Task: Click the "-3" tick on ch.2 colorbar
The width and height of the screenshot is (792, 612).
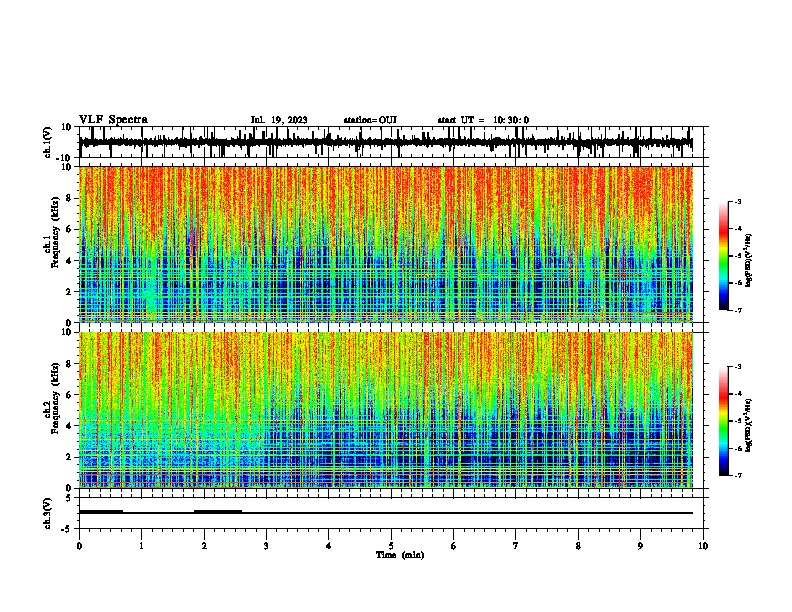Action: point(737,367)
